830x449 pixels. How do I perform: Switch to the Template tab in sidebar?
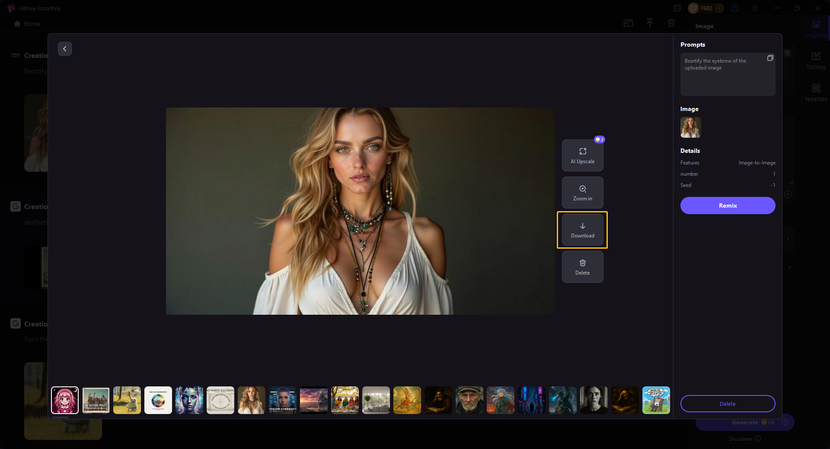click(x=816, y=92)
